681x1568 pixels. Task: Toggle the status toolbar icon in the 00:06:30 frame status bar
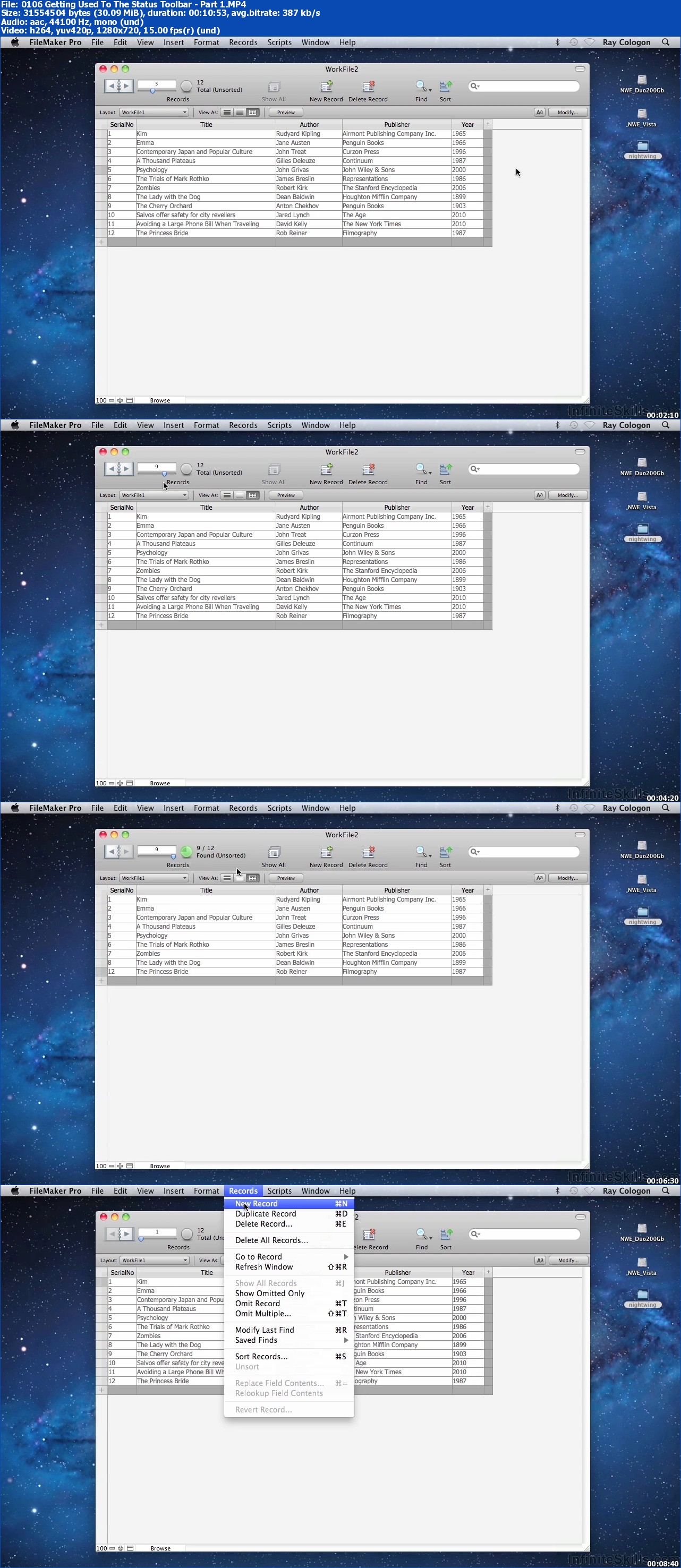click(x=130, y=1166)
